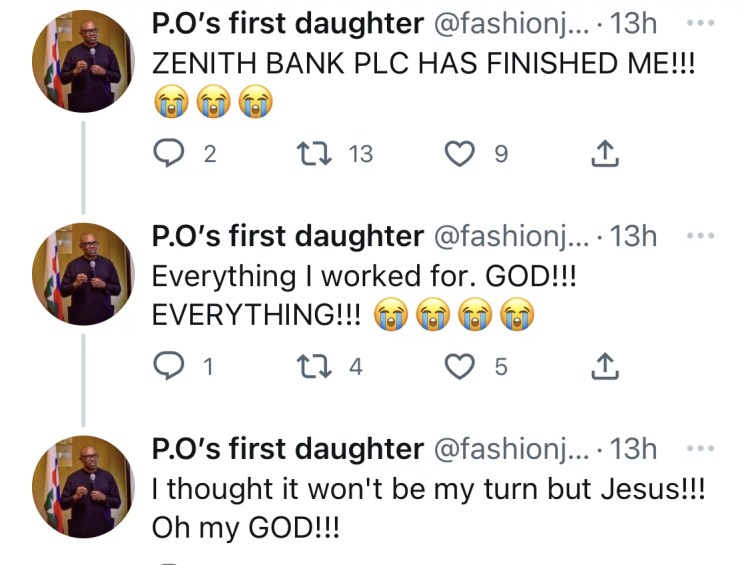Click the 13h timestamp on the third tweet

[632, 450]
